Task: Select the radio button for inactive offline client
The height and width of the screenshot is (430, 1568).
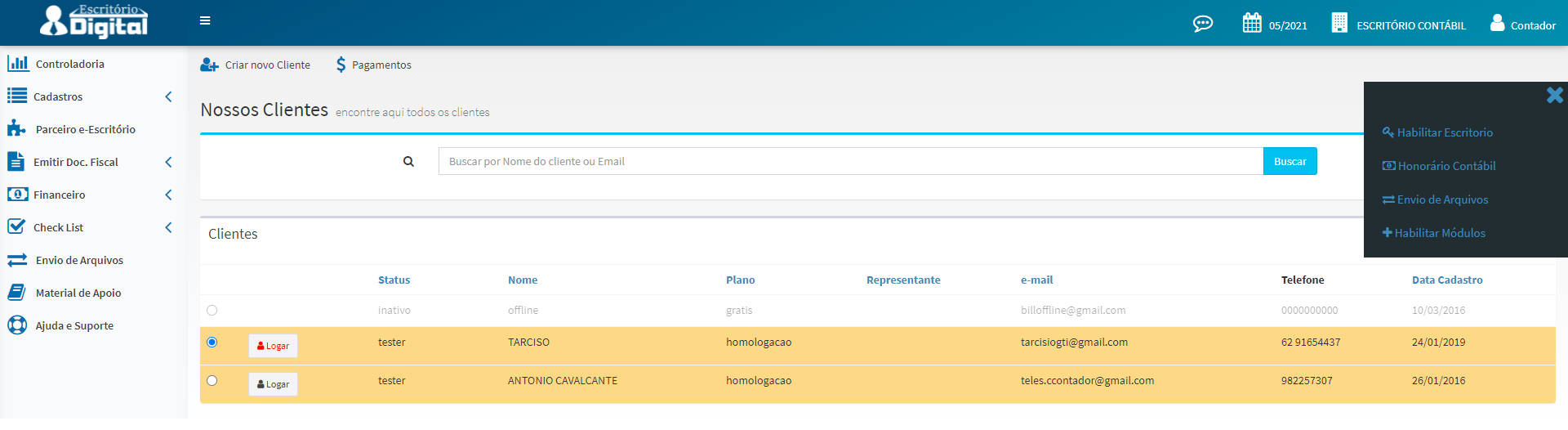Action: tap(212, 311)
